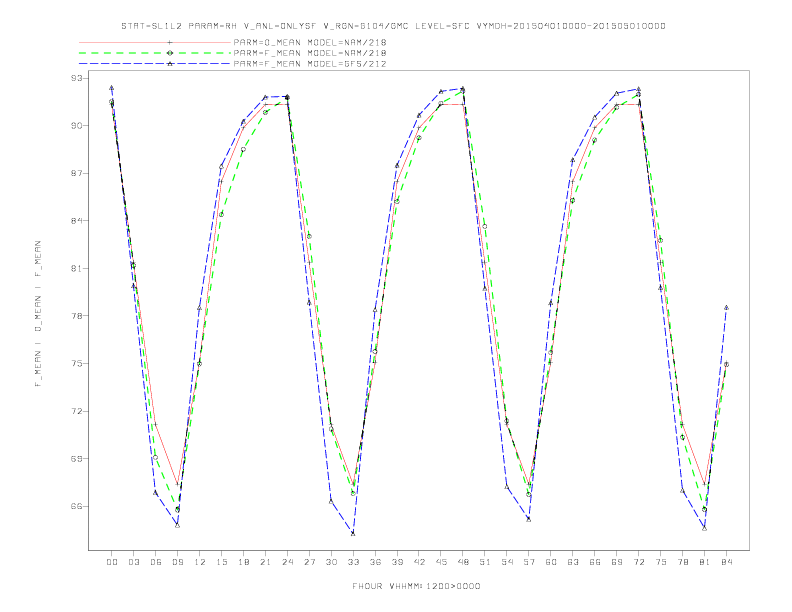Screen dimensions: 792x612
Task: Click forecast hour label 30 on x-axis
Action: 331,562
